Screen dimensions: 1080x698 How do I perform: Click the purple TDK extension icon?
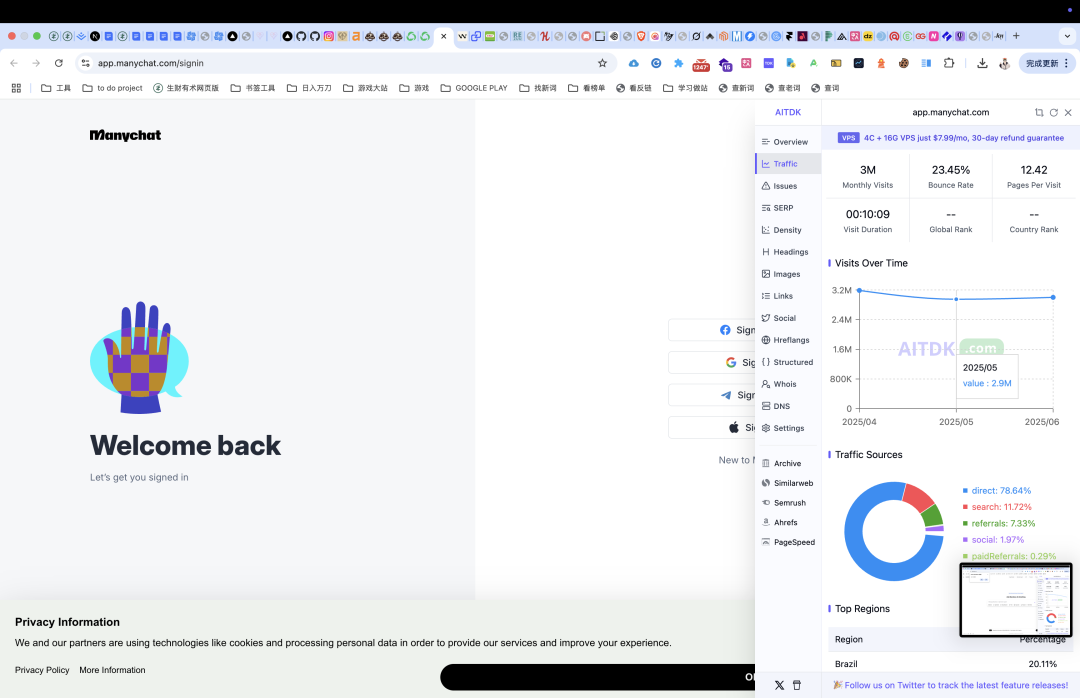click(x=769, y=63)
